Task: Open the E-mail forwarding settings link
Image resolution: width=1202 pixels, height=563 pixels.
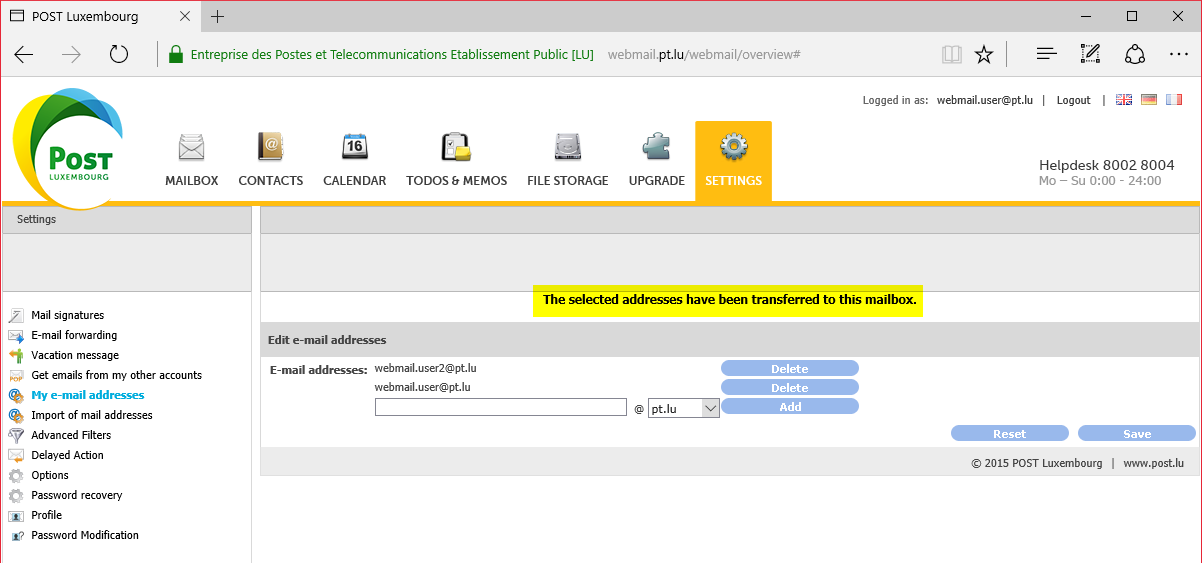Action: click(74, 335)
